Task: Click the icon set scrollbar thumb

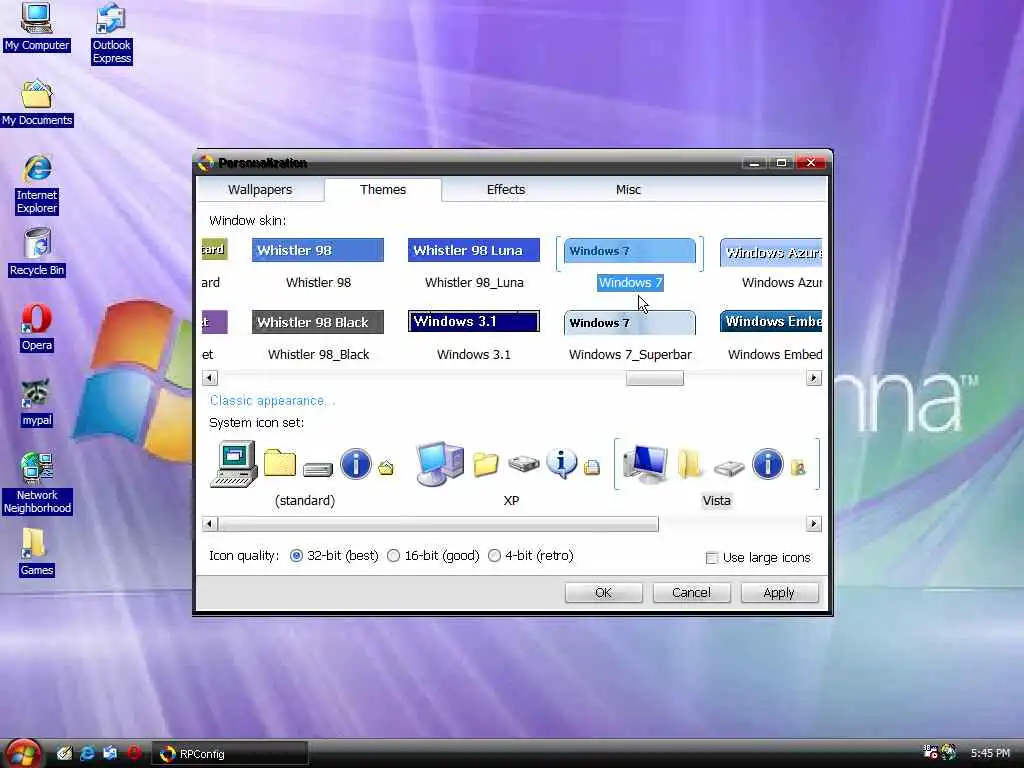Action: [438, 524]
